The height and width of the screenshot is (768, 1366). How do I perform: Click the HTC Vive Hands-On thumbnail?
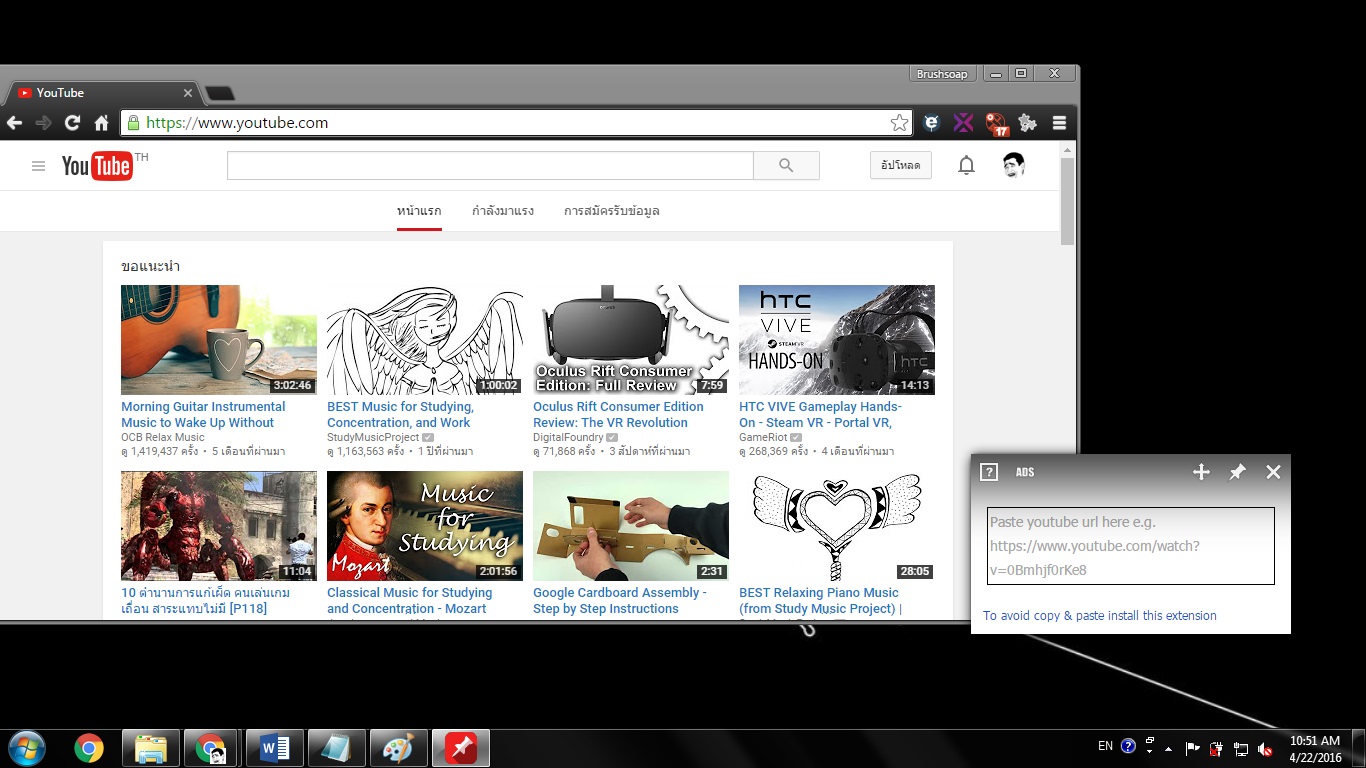pos(837,340)
